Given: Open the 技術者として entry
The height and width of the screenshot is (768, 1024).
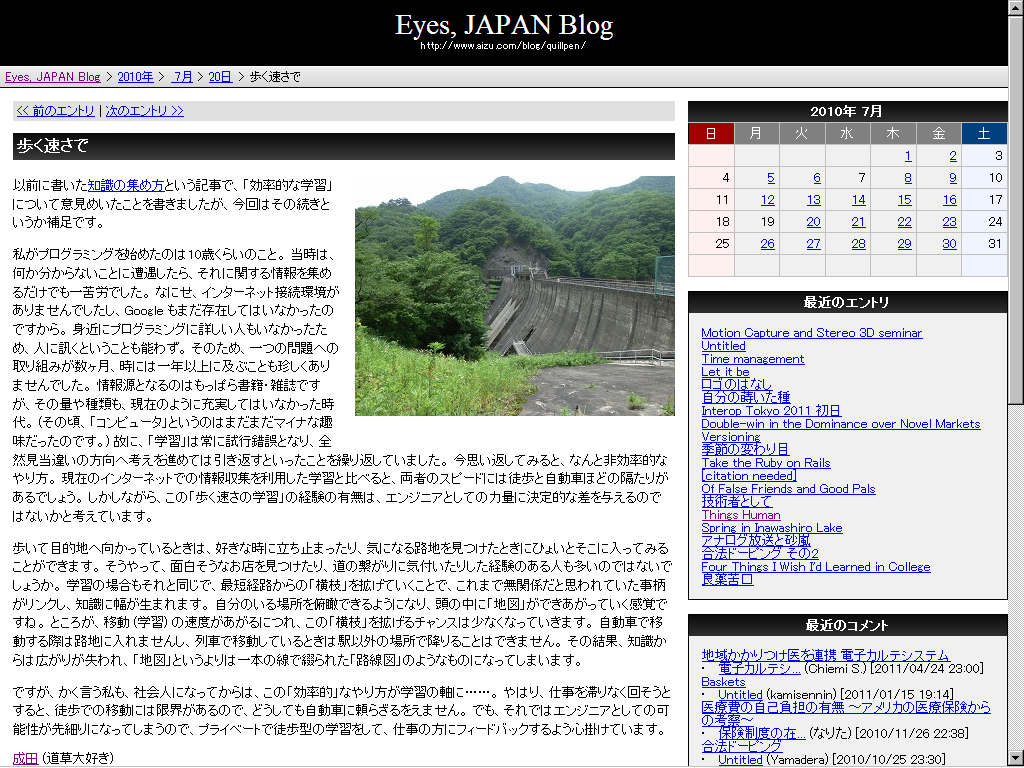Looking at the screenshot, I should [x=737, y=502].
